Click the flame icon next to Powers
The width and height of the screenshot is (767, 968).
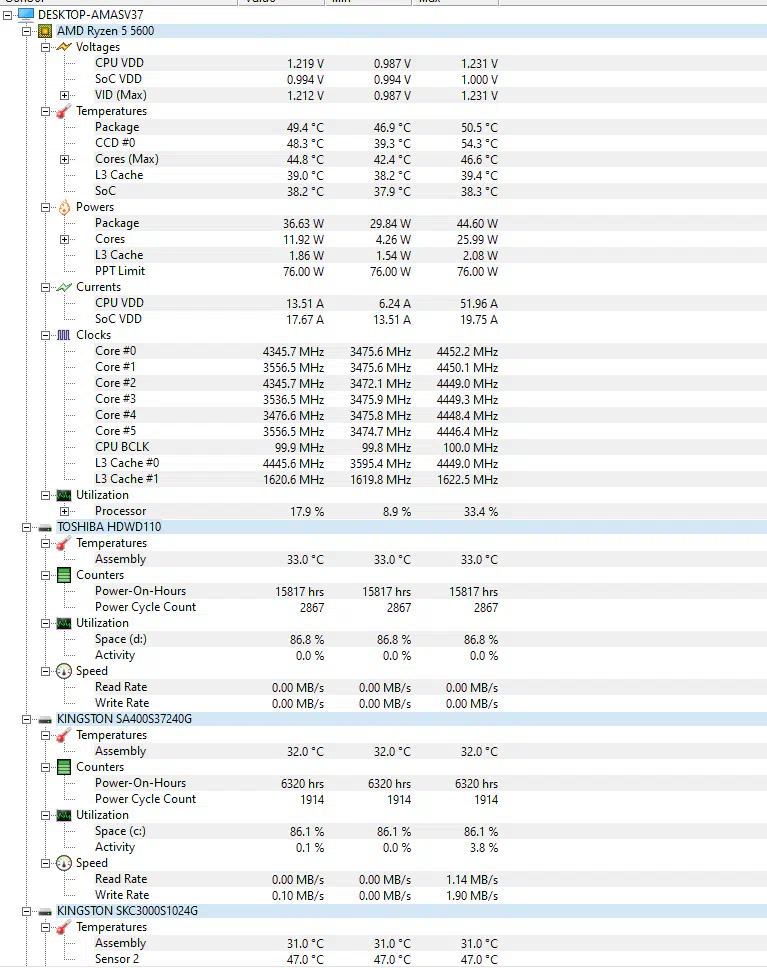tap(64, 207)
